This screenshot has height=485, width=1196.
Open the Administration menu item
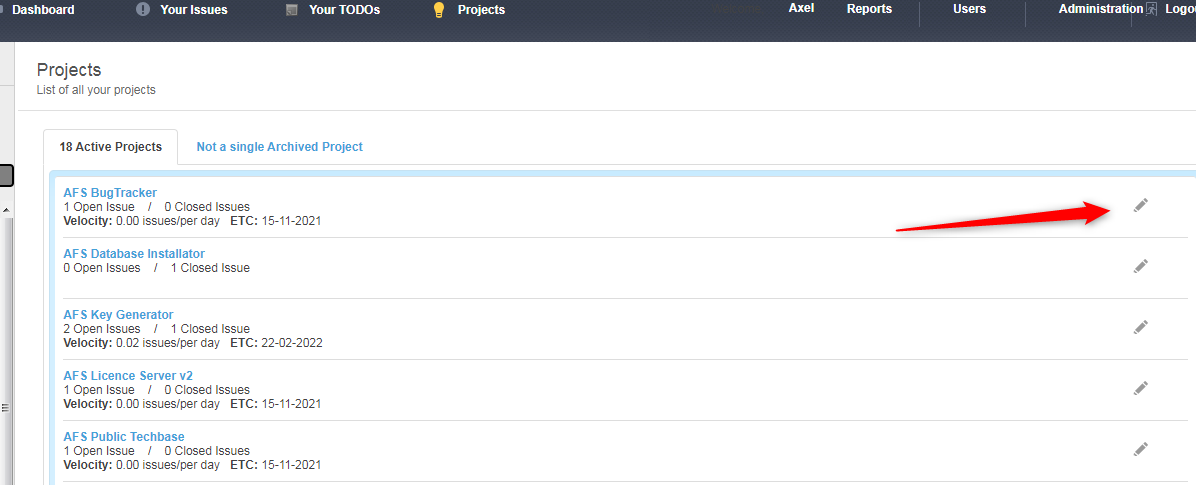pos(1101,9)
